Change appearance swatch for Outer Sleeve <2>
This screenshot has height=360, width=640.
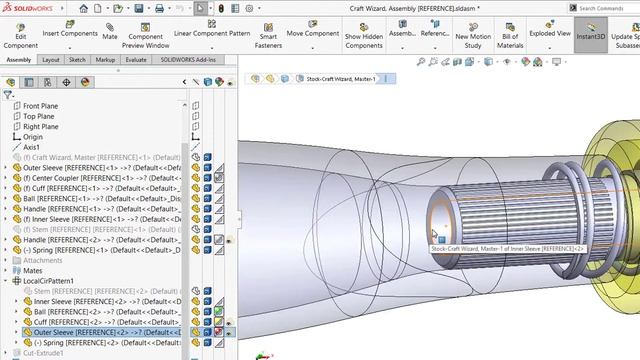click(219, 332)
